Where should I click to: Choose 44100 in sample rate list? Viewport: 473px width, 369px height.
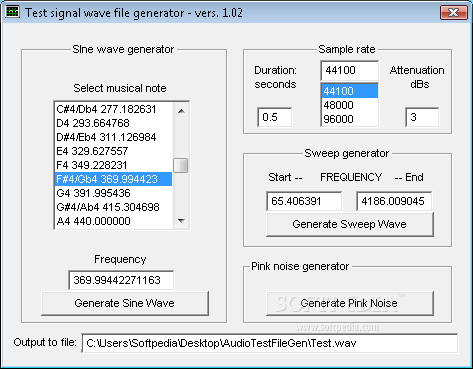(350, 91)
